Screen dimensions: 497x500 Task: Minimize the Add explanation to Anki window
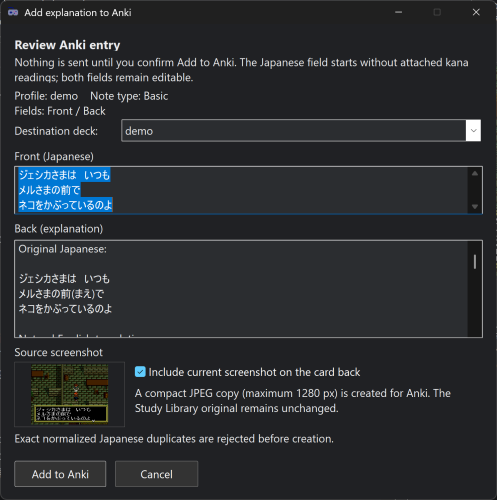(398, 12)
